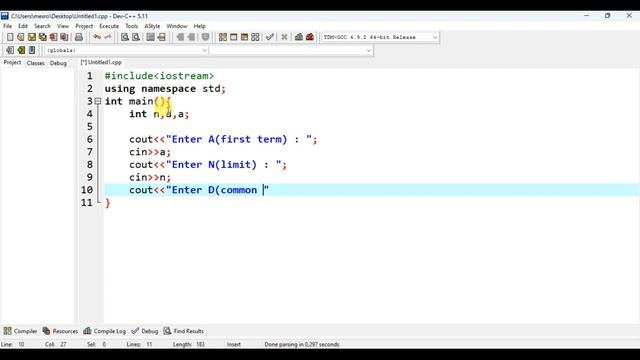Screen dimensions: 640x360
Task: Open the Search menu
Action: (x=42, y=26)
